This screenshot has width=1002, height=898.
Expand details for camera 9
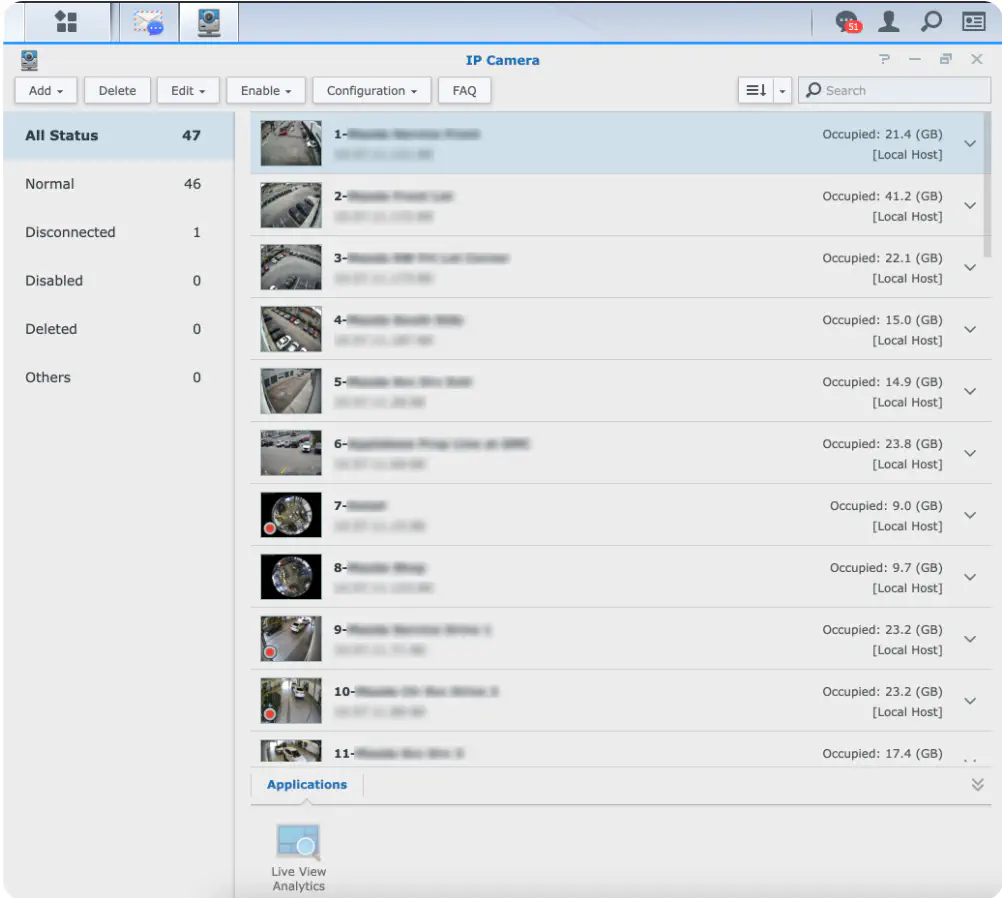tap(970, 640)
